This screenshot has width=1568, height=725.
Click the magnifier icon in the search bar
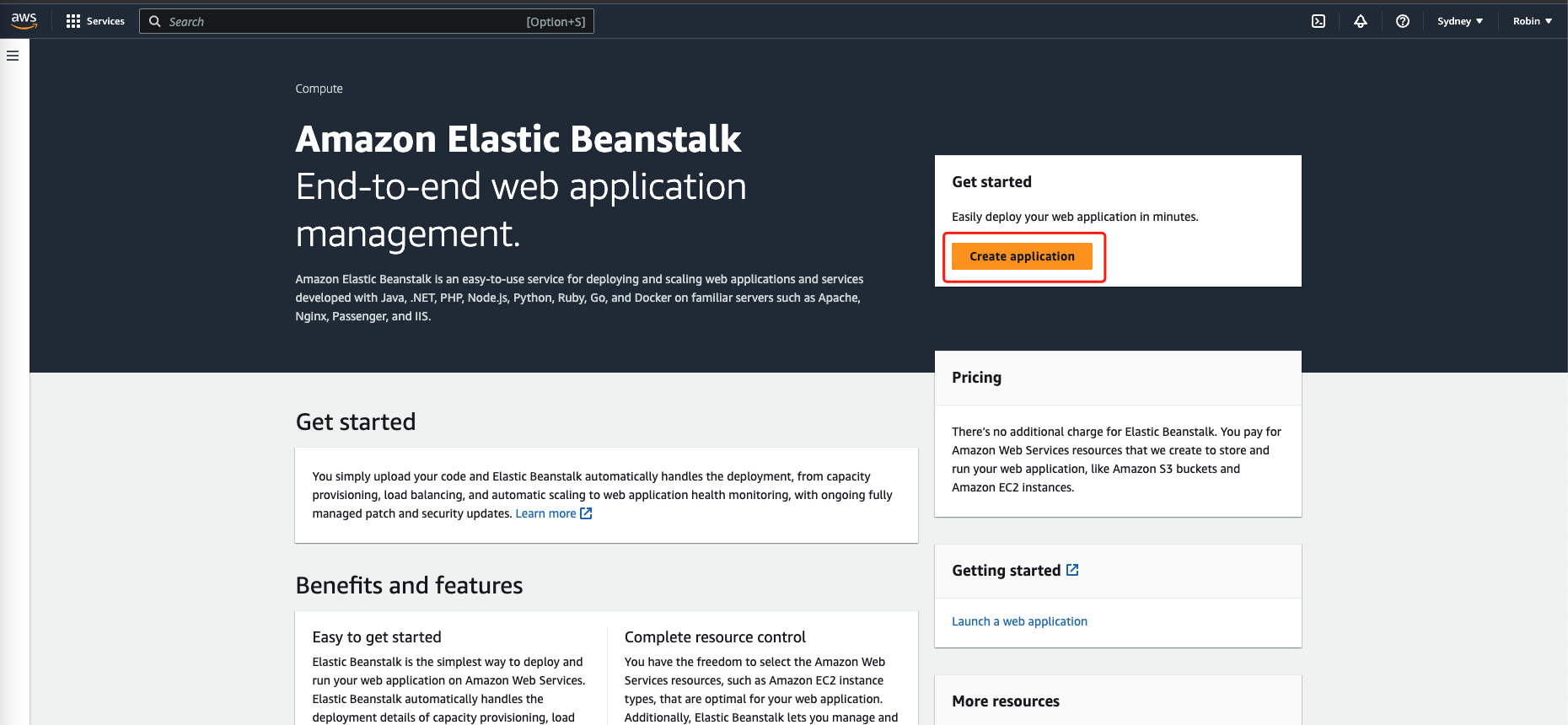coord(155,21)
